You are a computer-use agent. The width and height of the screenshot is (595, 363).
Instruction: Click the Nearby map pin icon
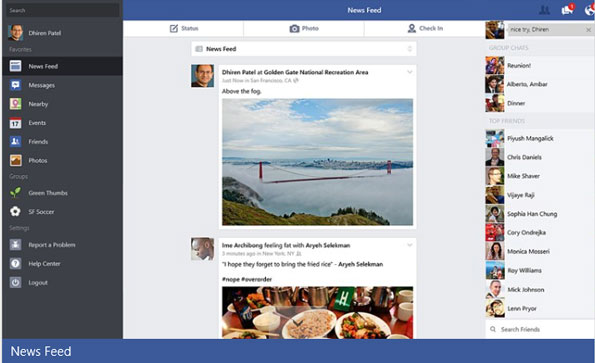click(16, 104)
